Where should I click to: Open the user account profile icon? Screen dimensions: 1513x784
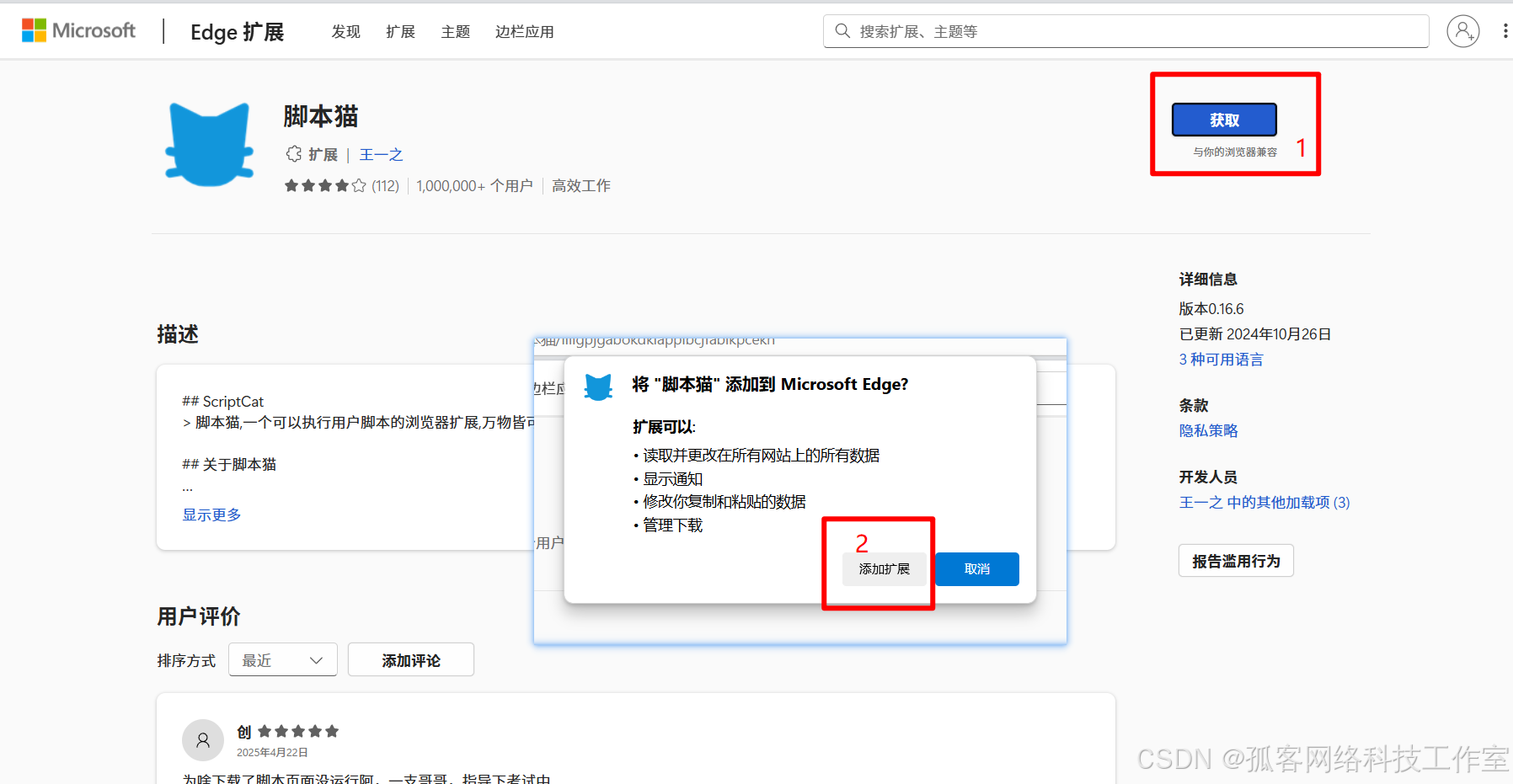[x=1463, y=31]
